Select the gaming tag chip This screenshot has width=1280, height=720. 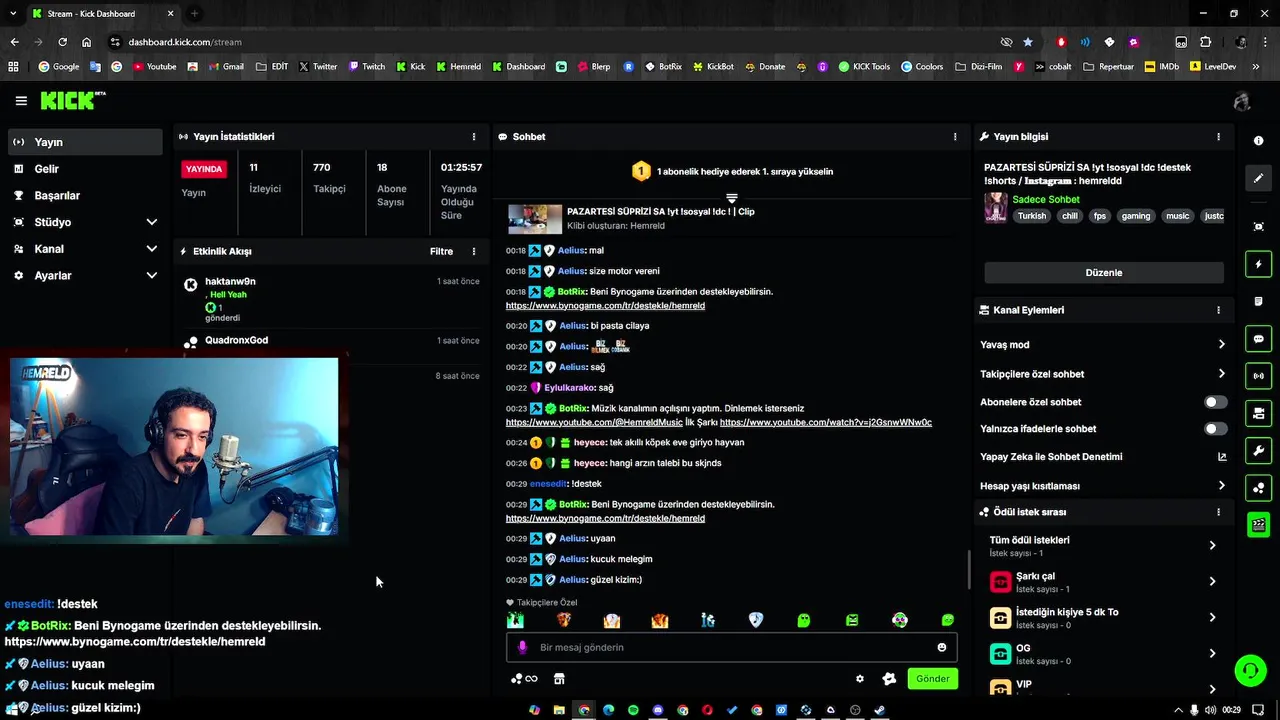coord(1136,216)
